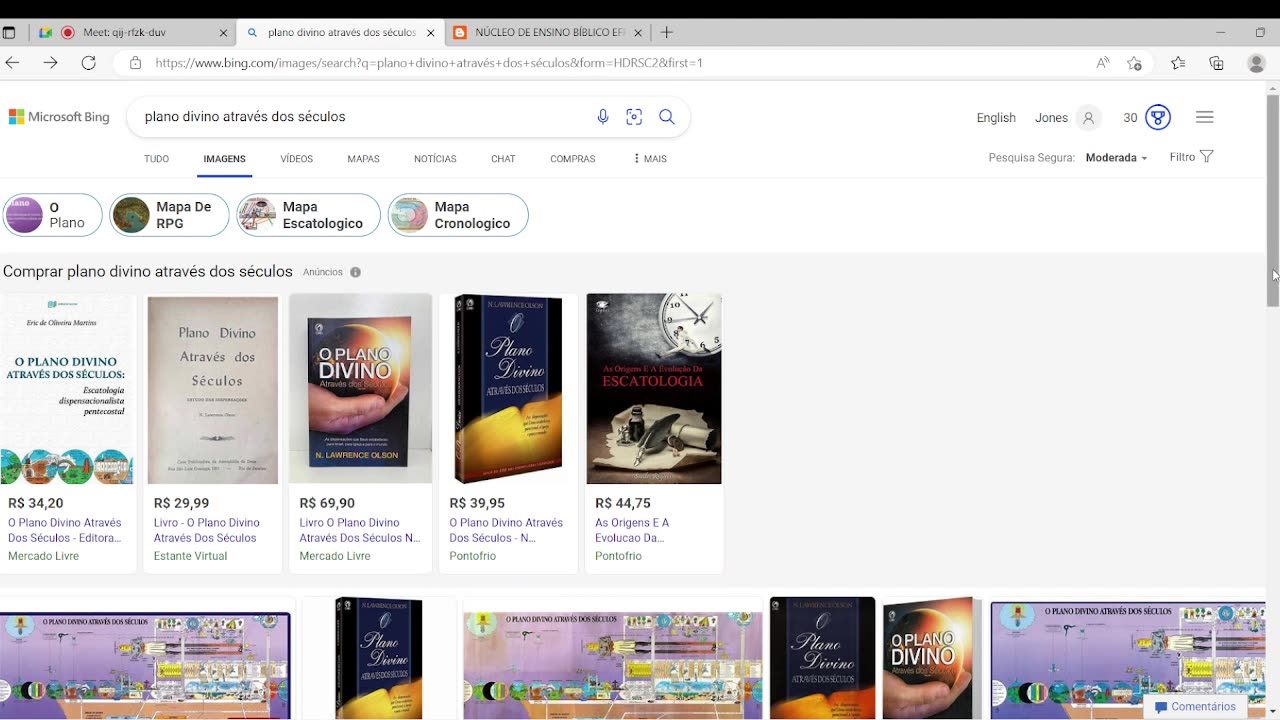The image size is (1280, 720).
Task: Switch to NÚCLEO DE ENSINO BÍBLICO tab
Action: click(548, 32)
